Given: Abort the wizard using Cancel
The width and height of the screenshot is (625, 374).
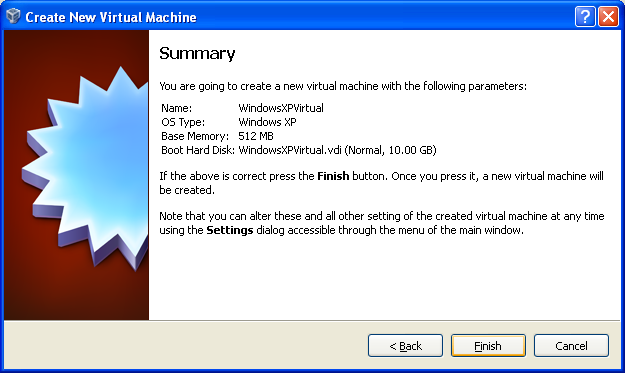Looking at the screenshot, I should (571, 346).
